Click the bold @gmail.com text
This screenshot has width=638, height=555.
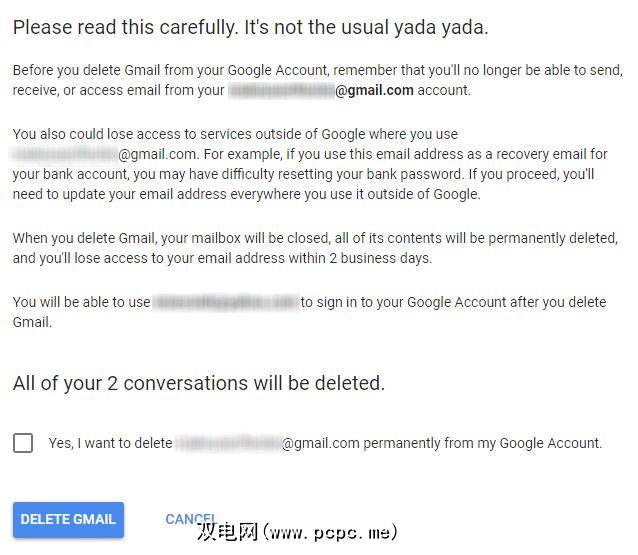(375, 91)
